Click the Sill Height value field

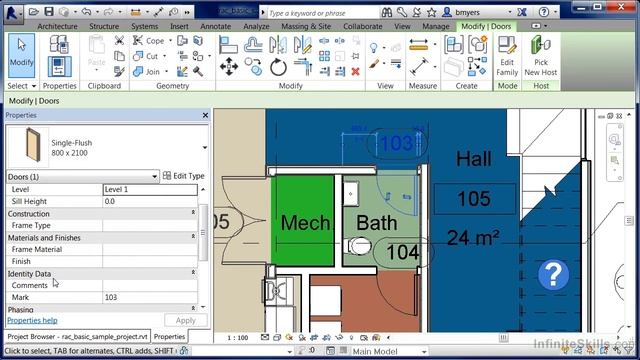pos(150,201)
